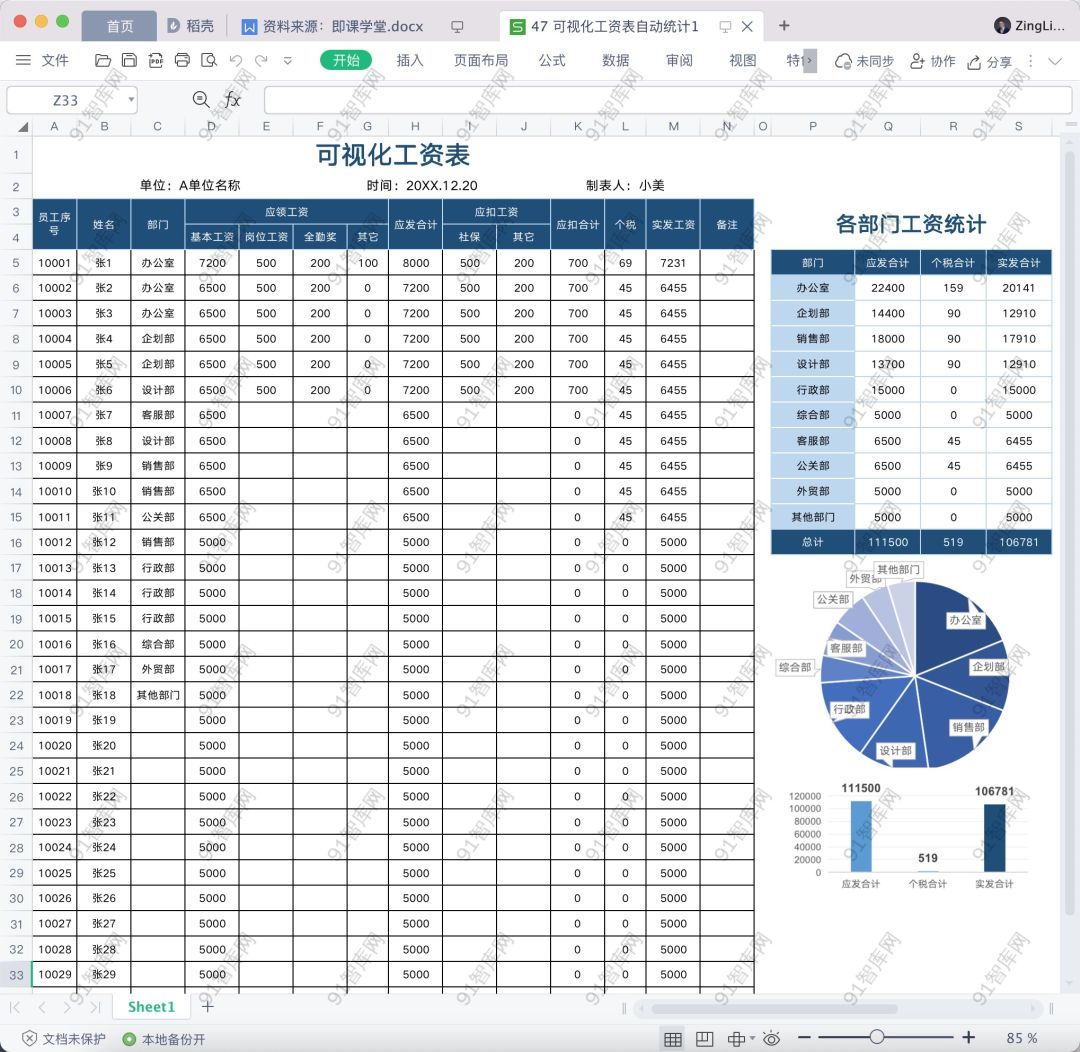Switch to page layout view mode
The width and height of the screenshot is (1080, 1052).
coord(704,1039)
